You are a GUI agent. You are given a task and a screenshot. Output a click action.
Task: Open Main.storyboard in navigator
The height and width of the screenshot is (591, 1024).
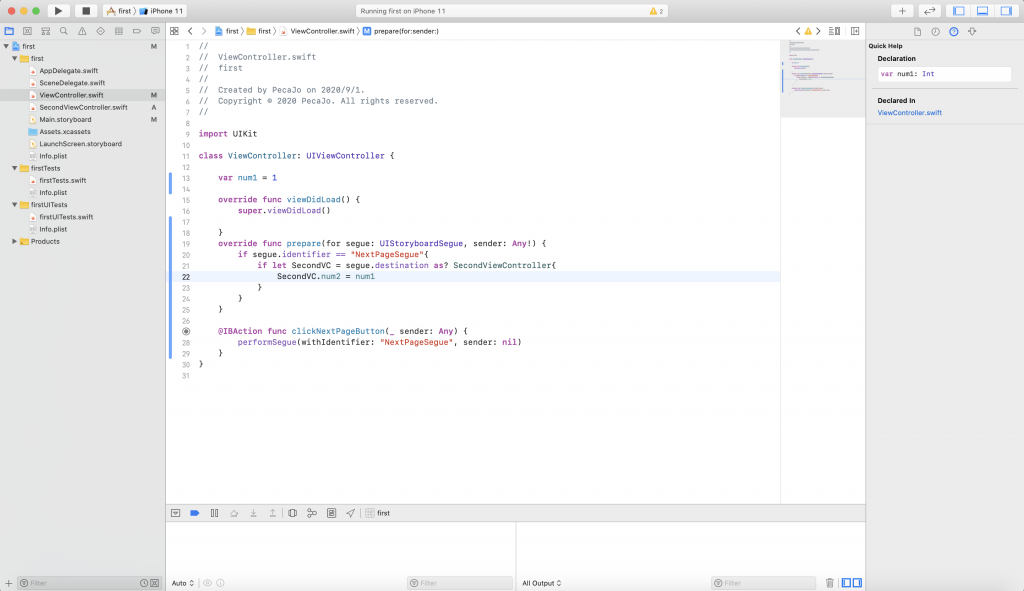(x=65, y=120)
